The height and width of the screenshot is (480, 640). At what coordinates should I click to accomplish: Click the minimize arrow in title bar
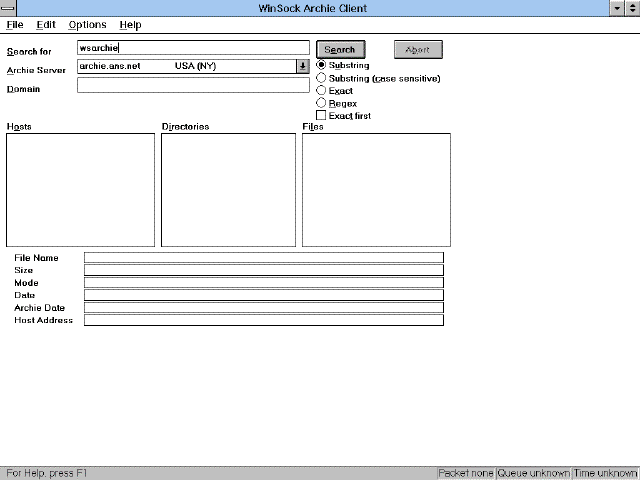[x=617, y=8]
